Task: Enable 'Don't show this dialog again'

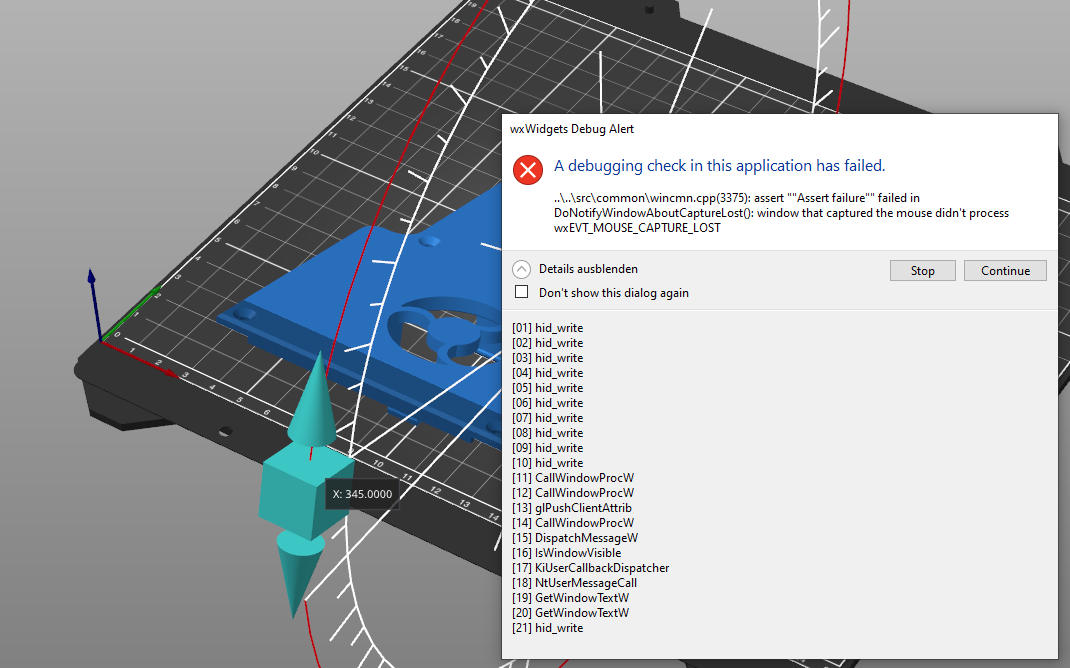Action: coord(521,291)
